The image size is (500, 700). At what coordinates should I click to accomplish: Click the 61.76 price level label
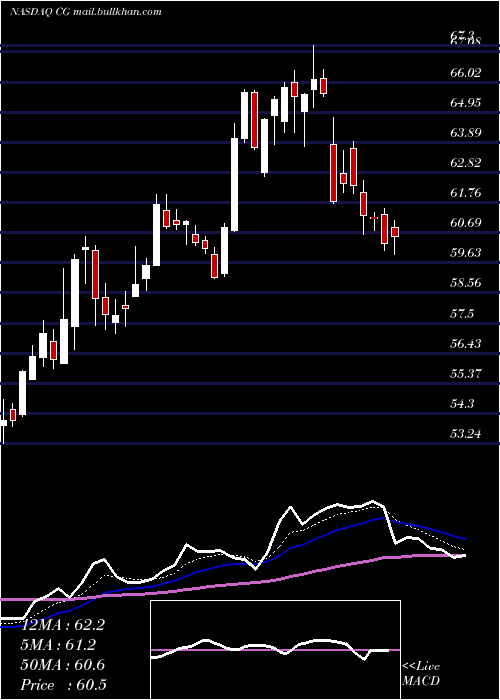(466, 193)
